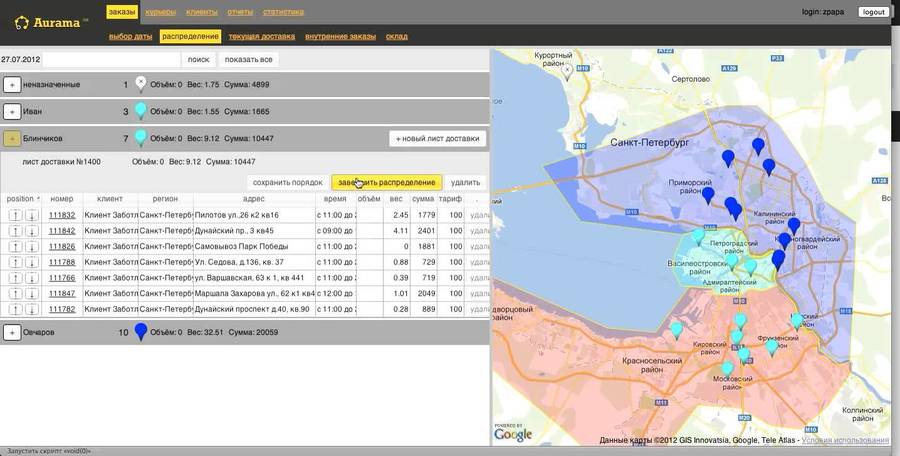The width and height of the screenshot is (900, 456).
Task: Expand the Иван courier group
Action: coord(12,112)
